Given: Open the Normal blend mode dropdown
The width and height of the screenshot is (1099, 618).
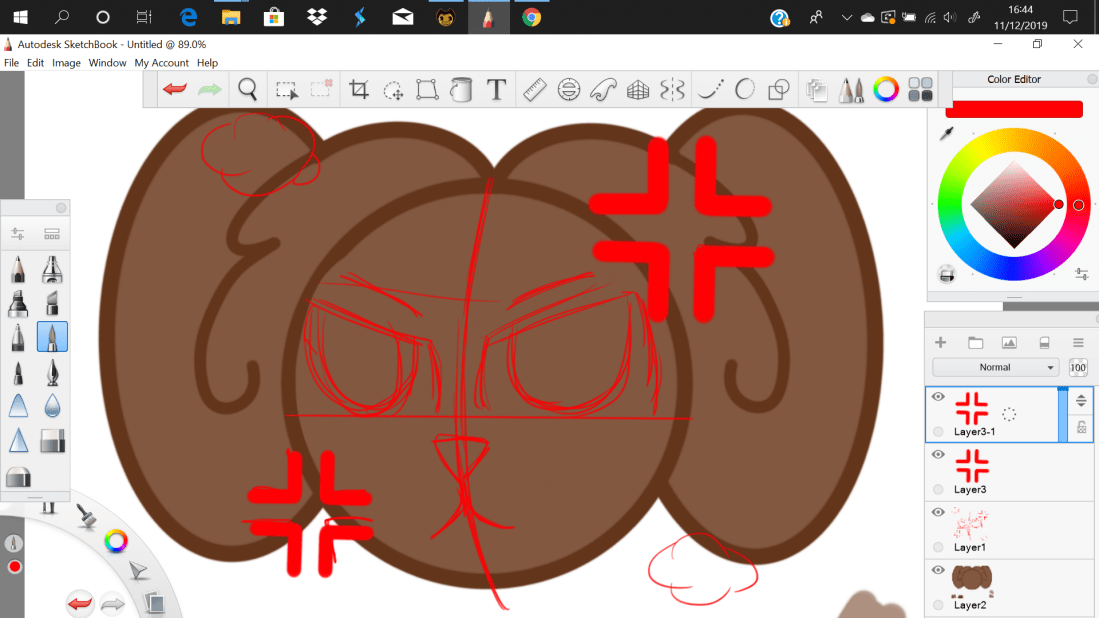Looking at the screenshot, I should coord(995,367).
